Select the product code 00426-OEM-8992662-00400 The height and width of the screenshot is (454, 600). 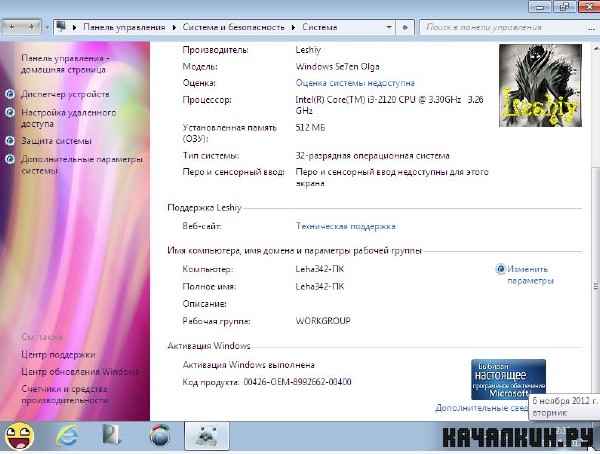297,382
